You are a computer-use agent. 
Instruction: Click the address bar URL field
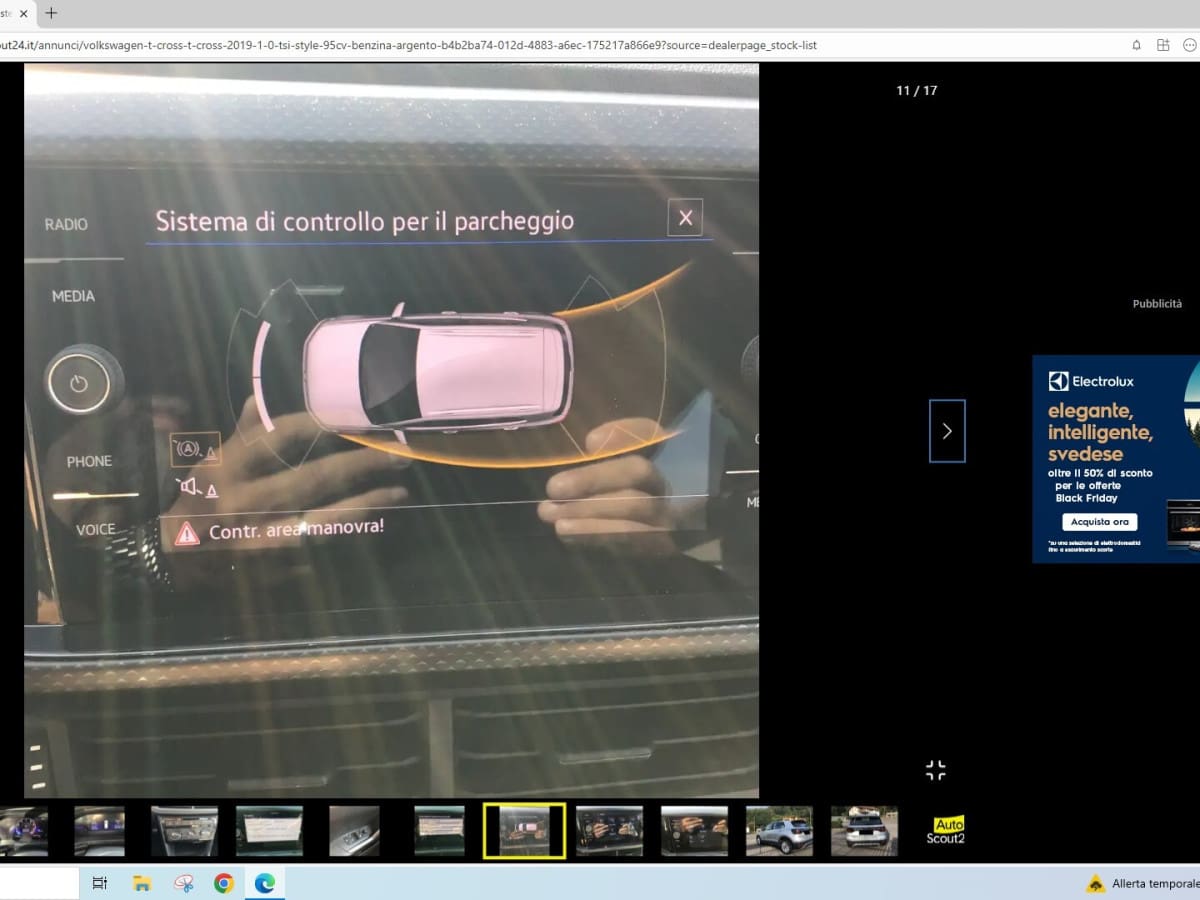pos(500,45)
